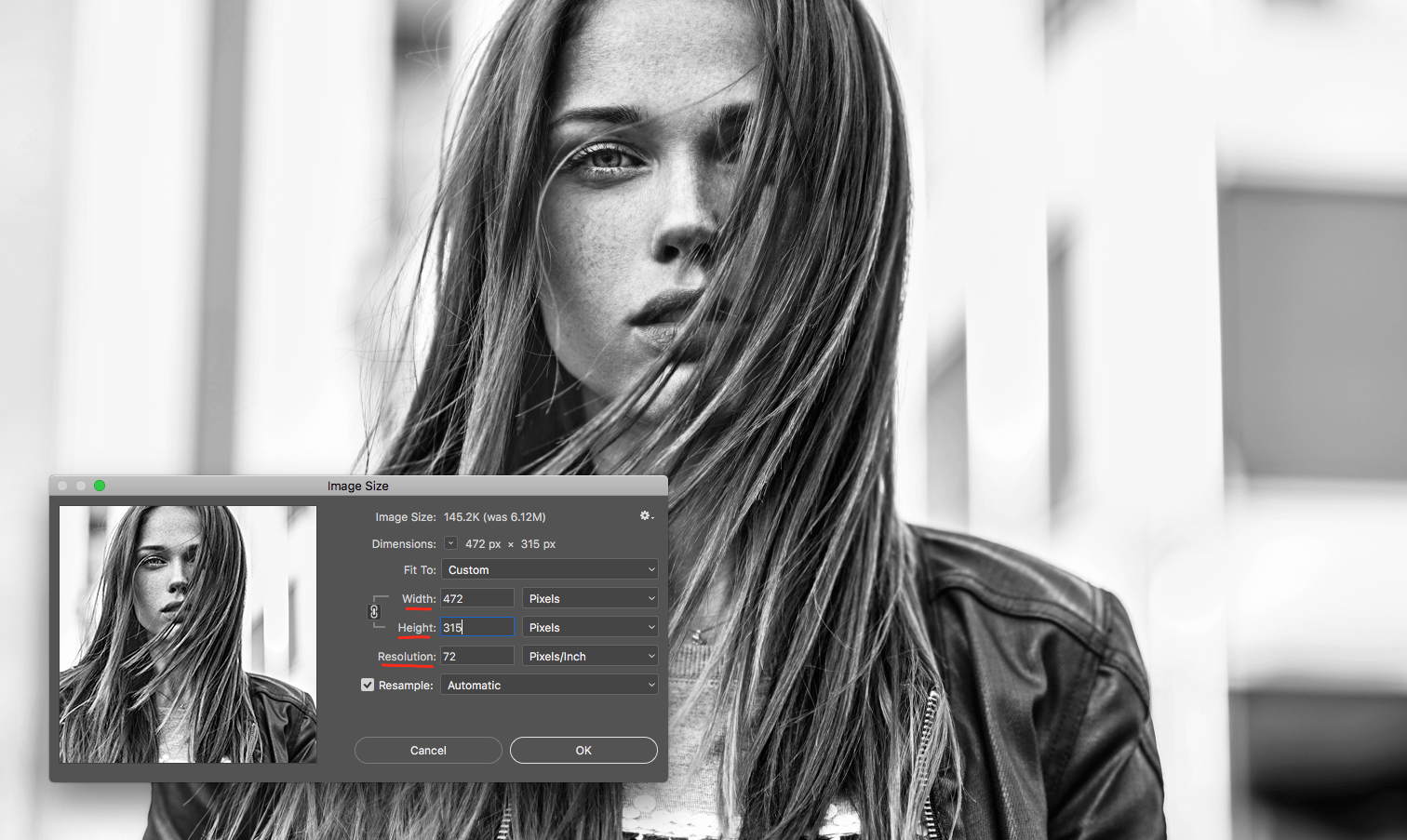This screenshot has height=840, width=1407.
Task: Click the 'Image Size:' label
Action: (x=406, y=516)
